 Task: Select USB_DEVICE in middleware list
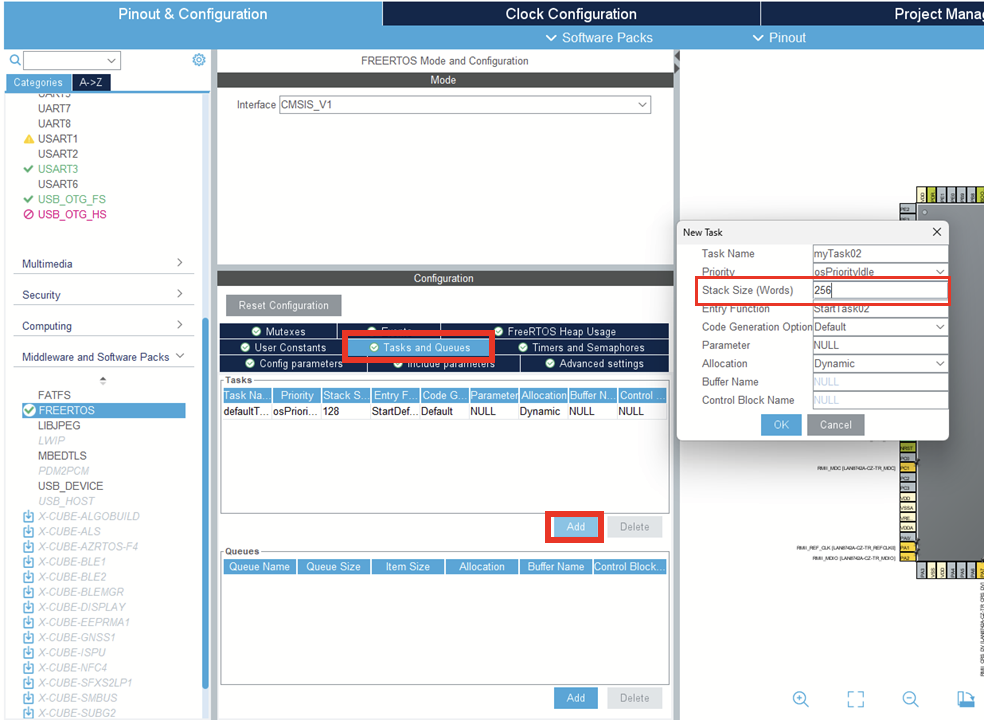(70, 486)
